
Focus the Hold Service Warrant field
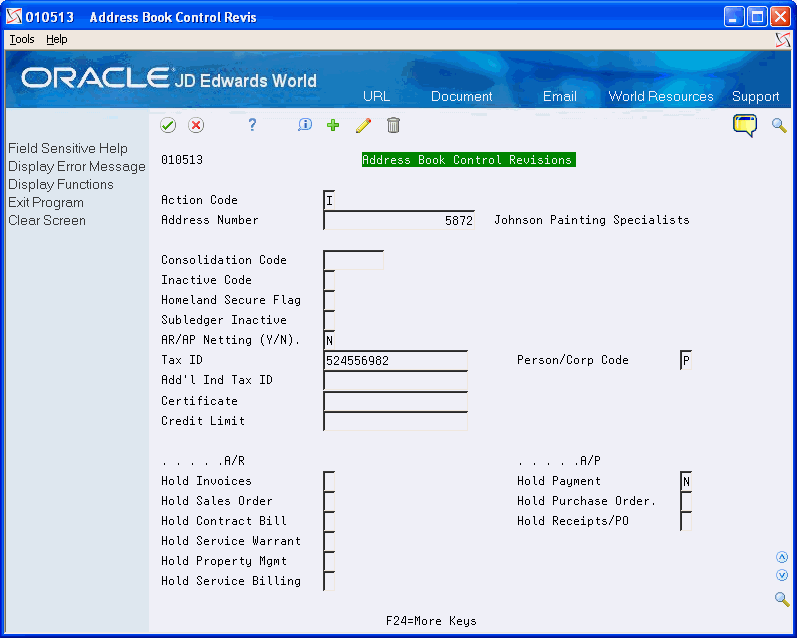(329, 541)
